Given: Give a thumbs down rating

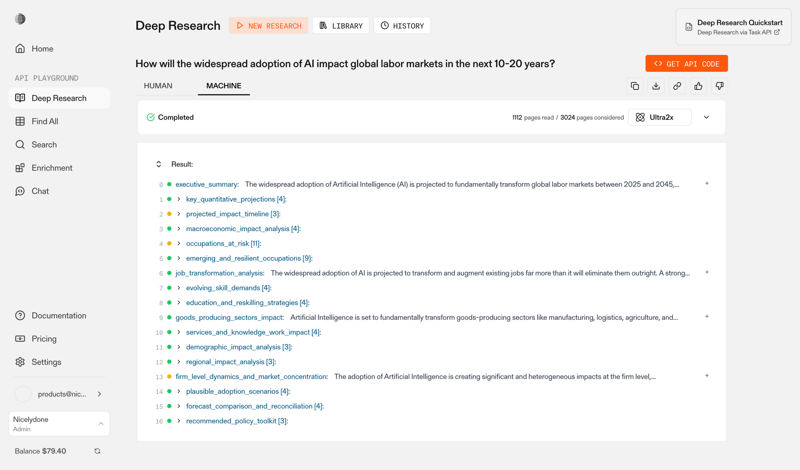Looking at the screenshot, I should coord(719,86).
